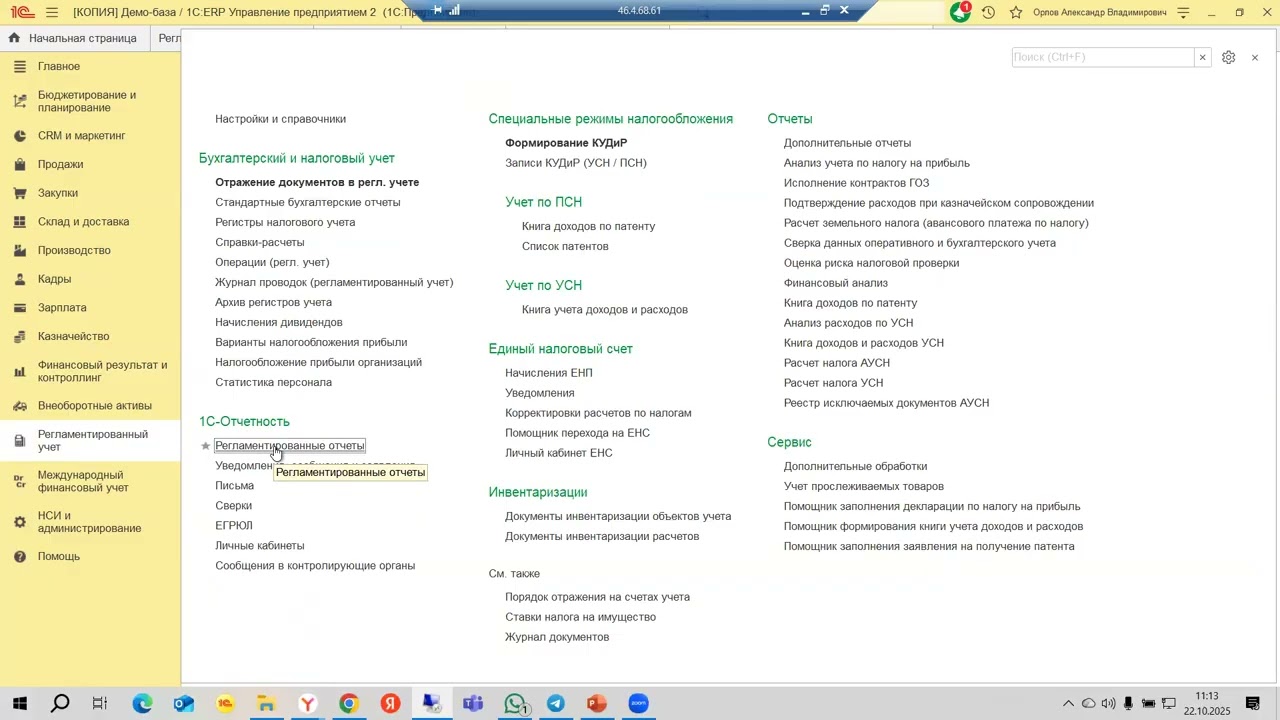
Task: Open Отражение документов в регл. учете
Action: pyautogui.click(x=317, y=182)
